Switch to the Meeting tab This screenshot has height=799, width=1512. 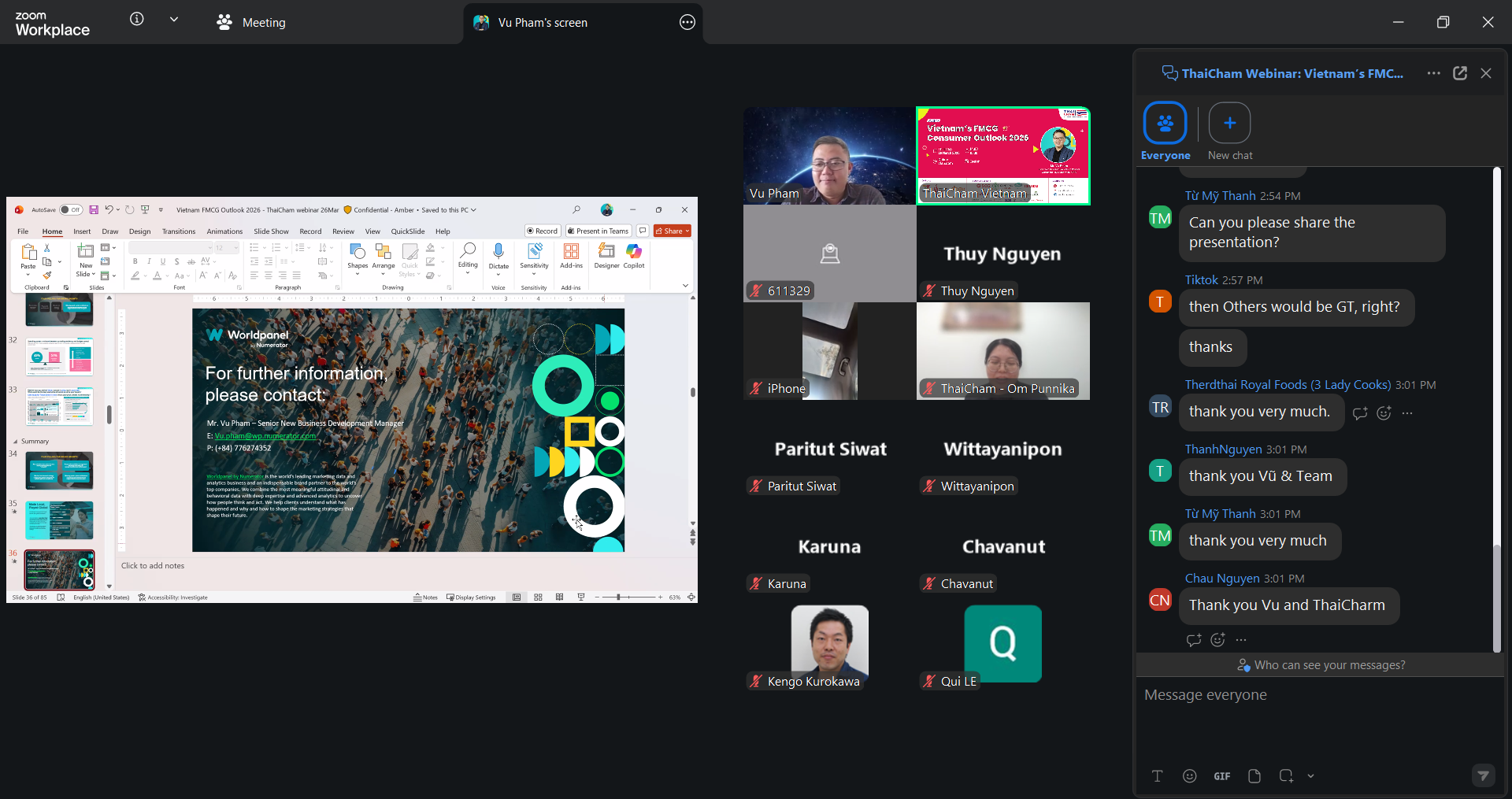252,23
